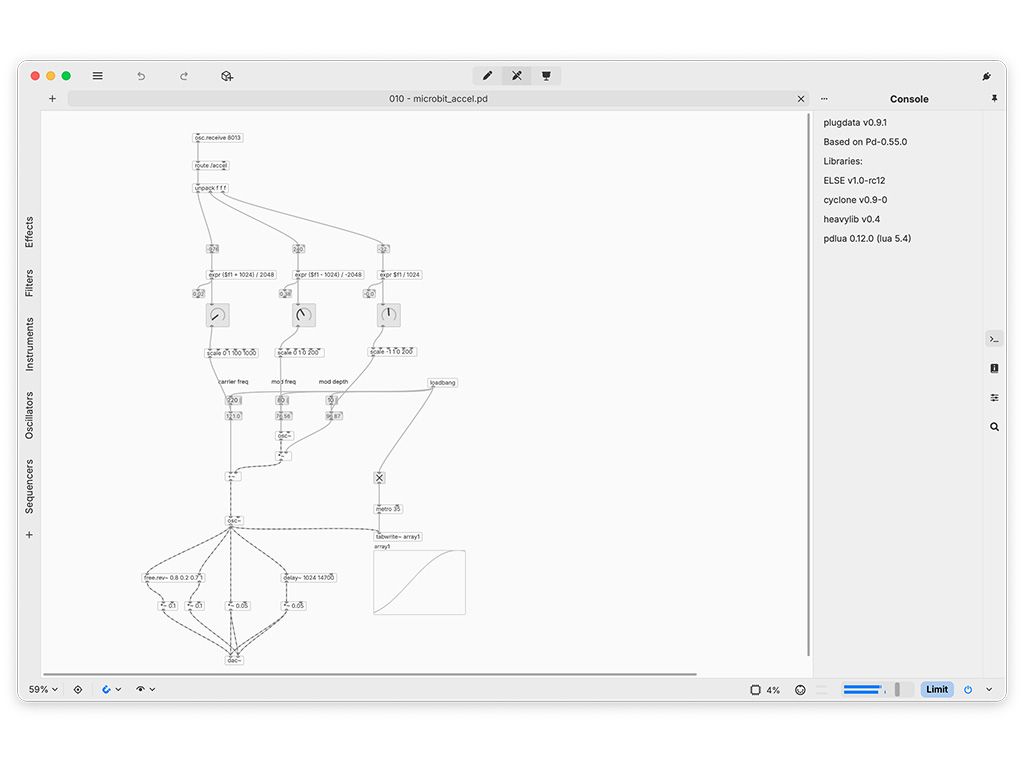Open the main hamburger menu
Screen dimensions: 1024x768
(97, 76)
